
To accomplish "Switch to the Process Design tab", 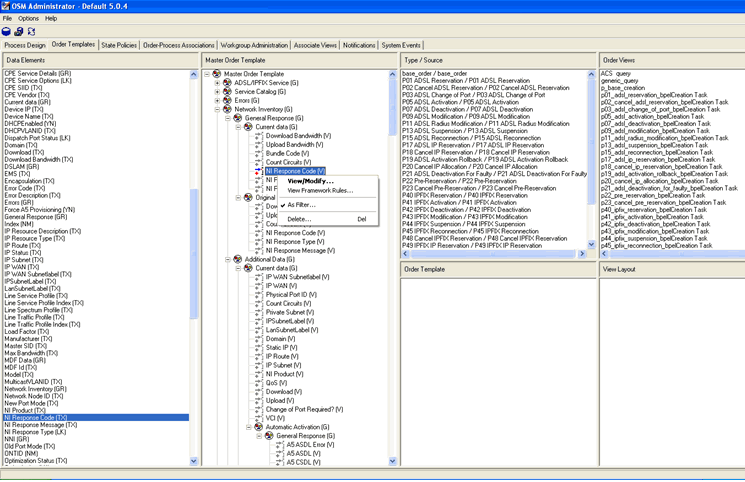I will [x=25, y=45].
